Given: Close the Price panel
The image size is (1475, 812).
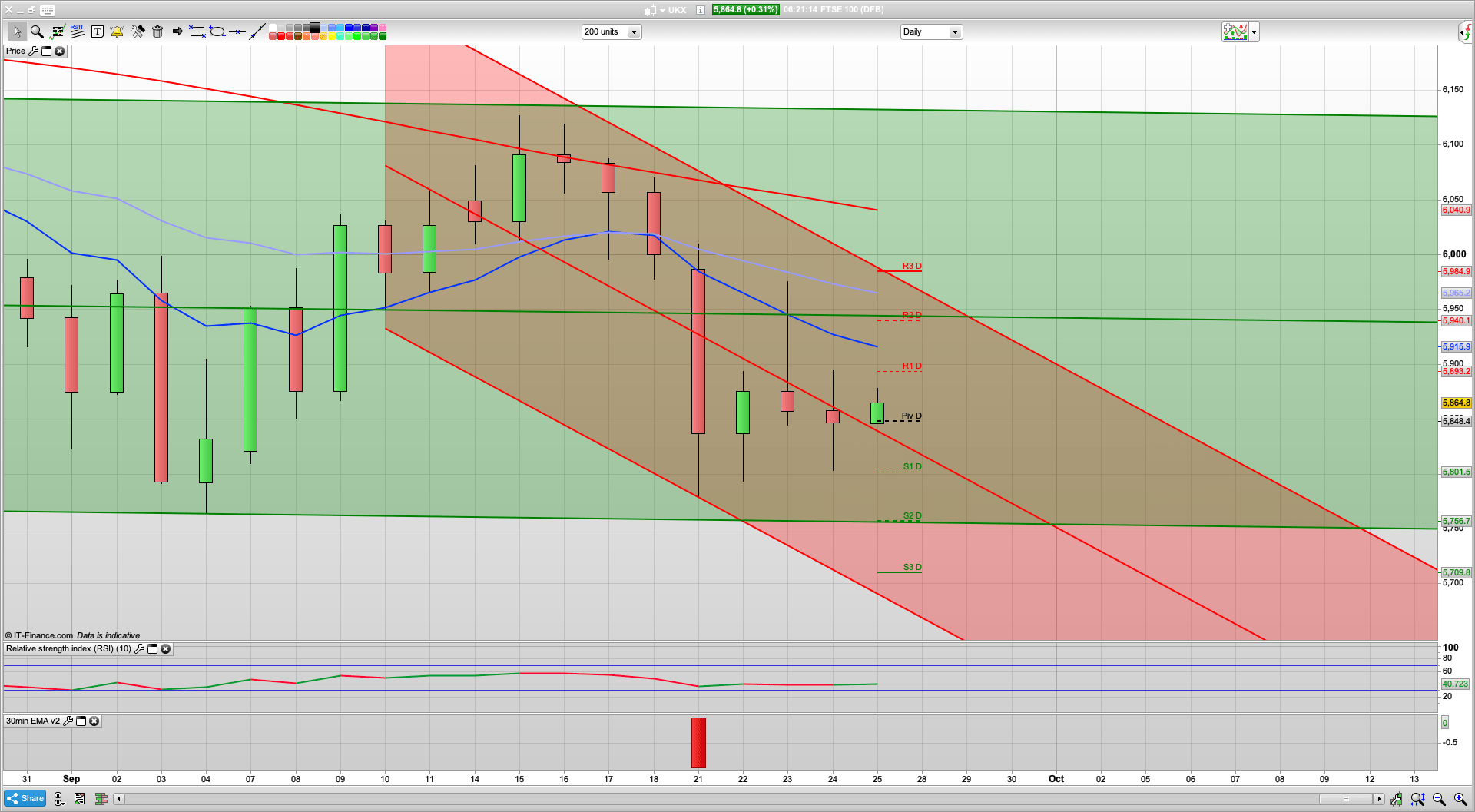Looking at the screenshot, I should point(60,51).
